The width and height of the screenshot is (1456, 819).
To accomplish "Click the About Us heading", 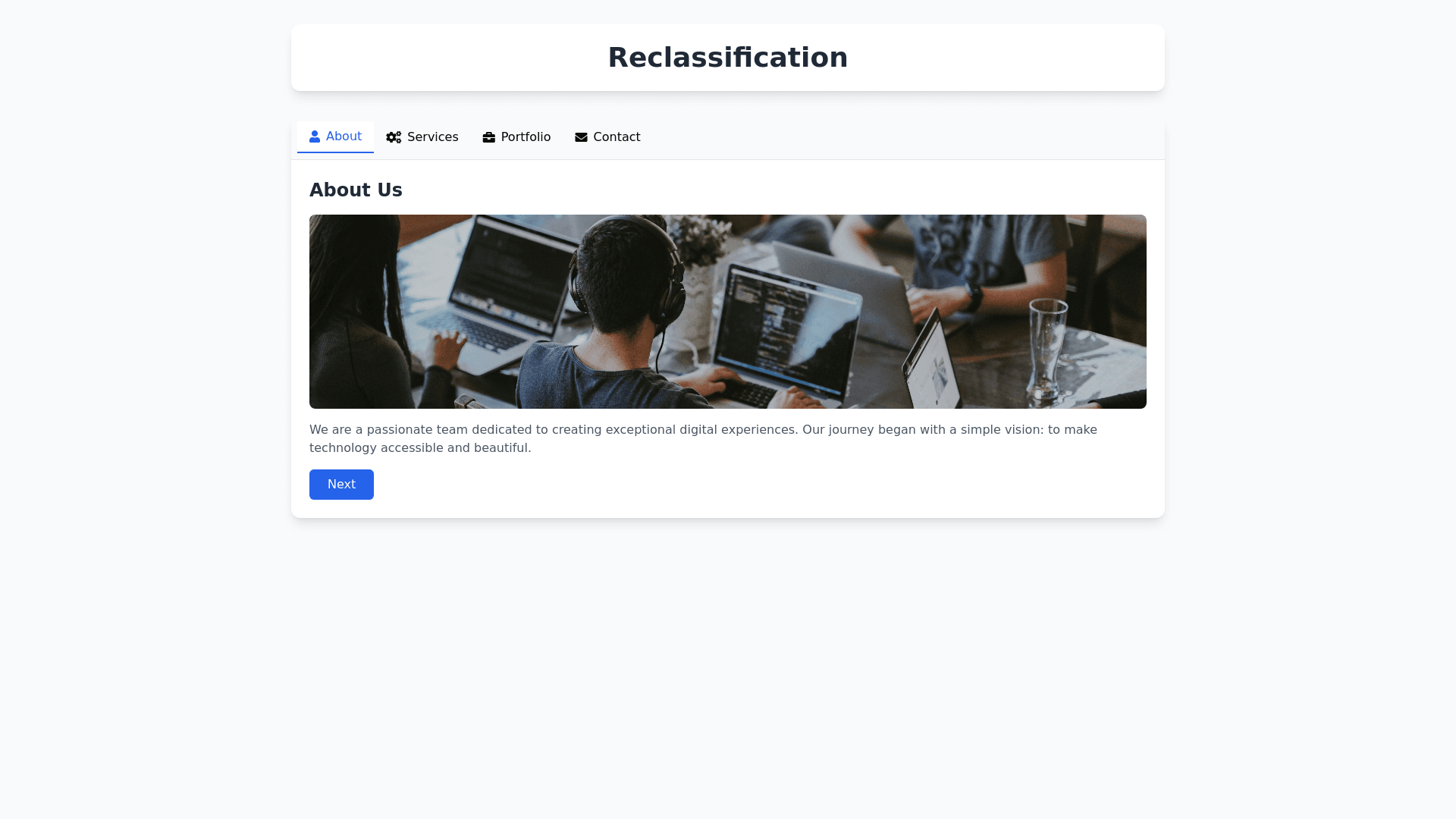I will click(356, 190).
